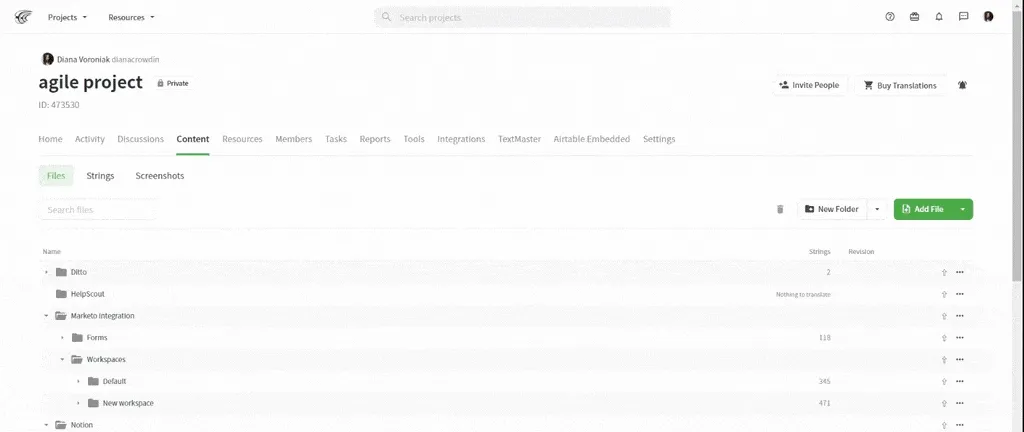1024x432 pixels.
Task: Collapse the Notion folder
Action: (x=46, y=425)
